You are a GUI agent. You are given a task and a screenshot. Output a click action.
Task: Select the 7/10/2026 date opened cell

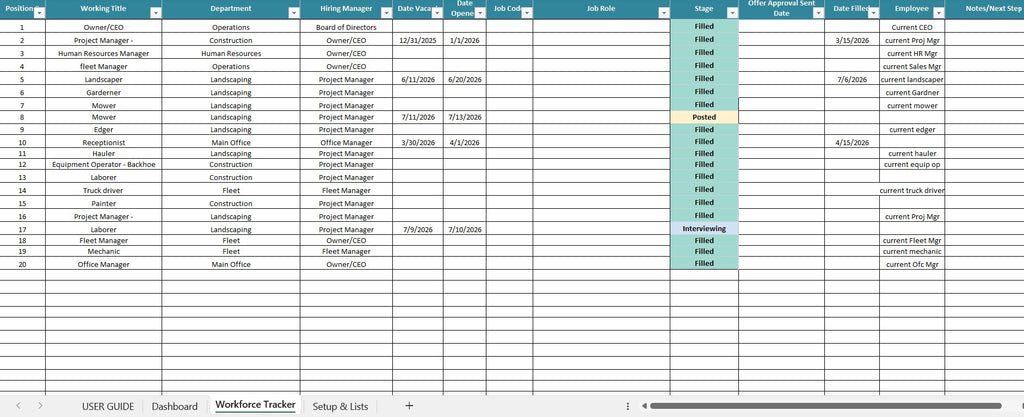464,230
